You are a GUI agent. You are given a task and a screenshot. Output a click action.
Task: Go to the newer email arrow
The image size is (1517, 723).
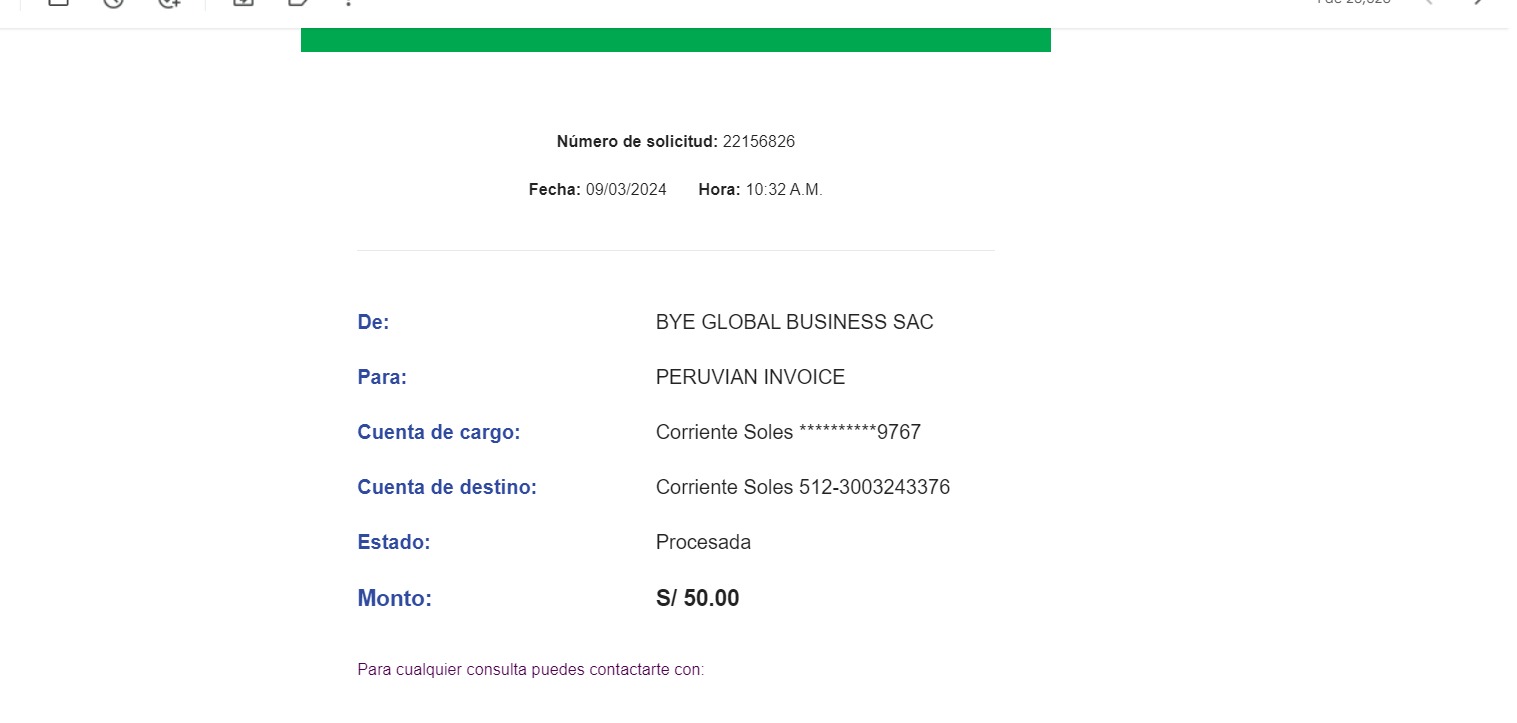tap(1428, 3)
